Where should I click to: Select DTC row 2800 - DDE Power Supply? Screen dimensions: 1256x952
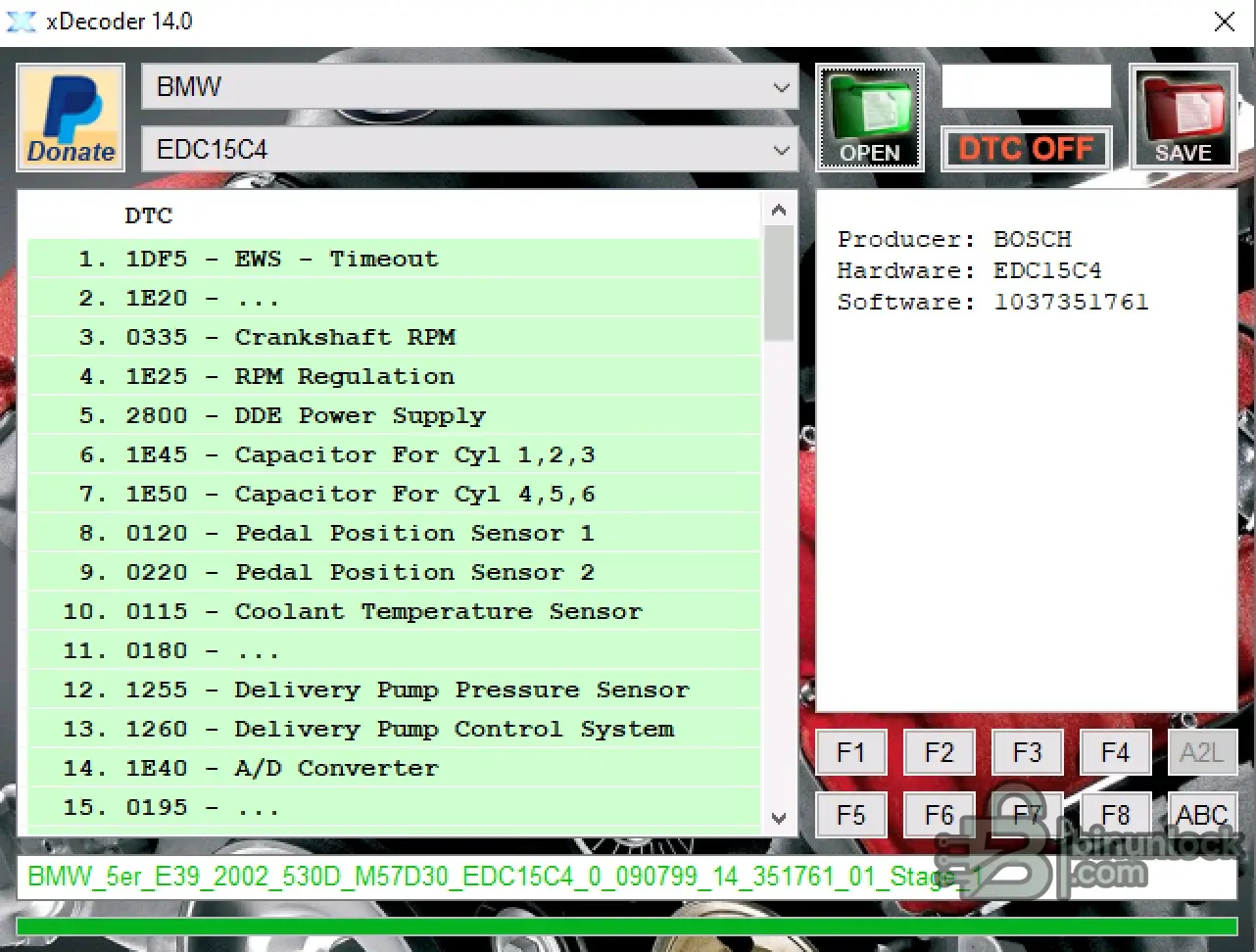click(394, 415)
